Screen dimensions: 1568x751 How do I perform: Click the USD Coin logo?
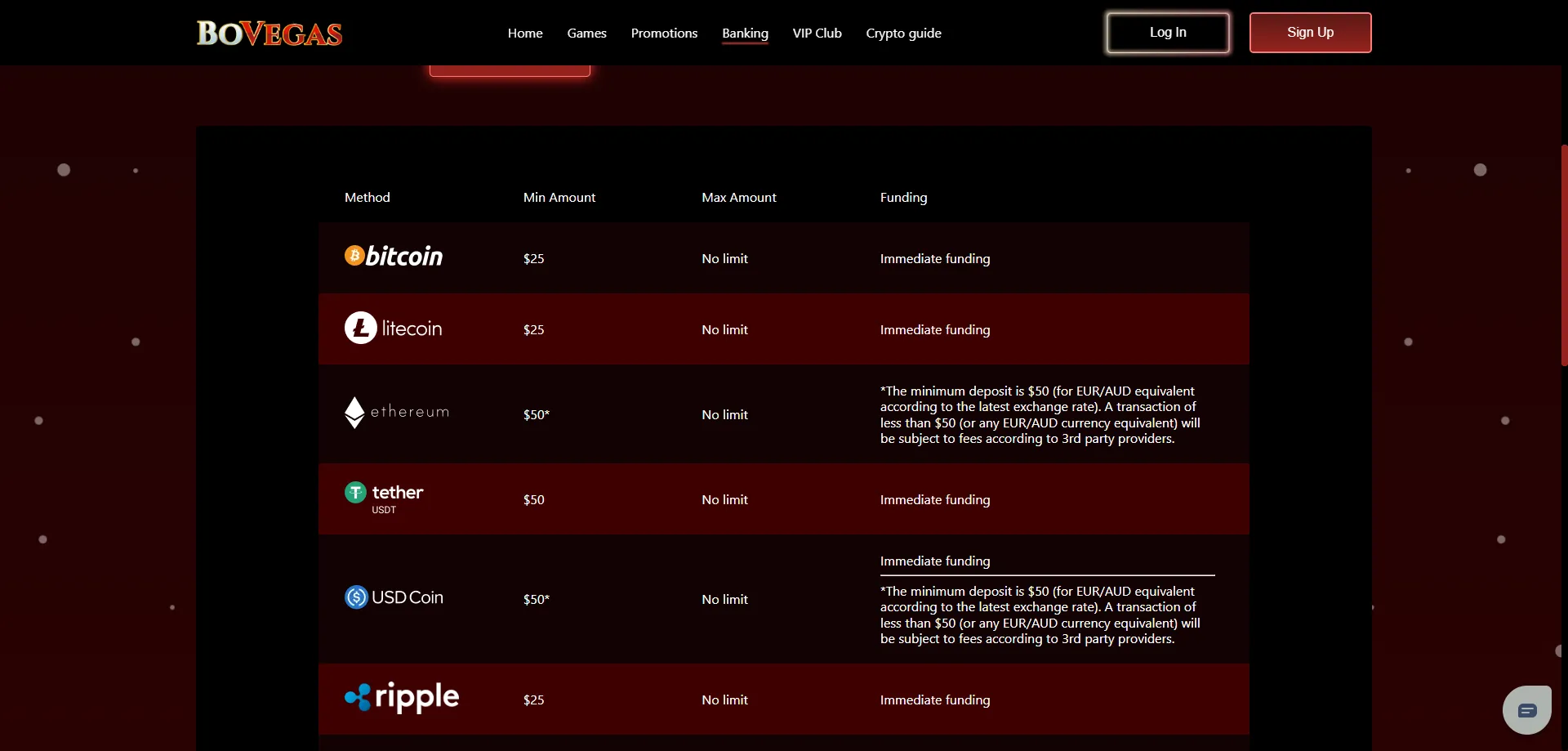pyautogui.click(x=394, y=597)
